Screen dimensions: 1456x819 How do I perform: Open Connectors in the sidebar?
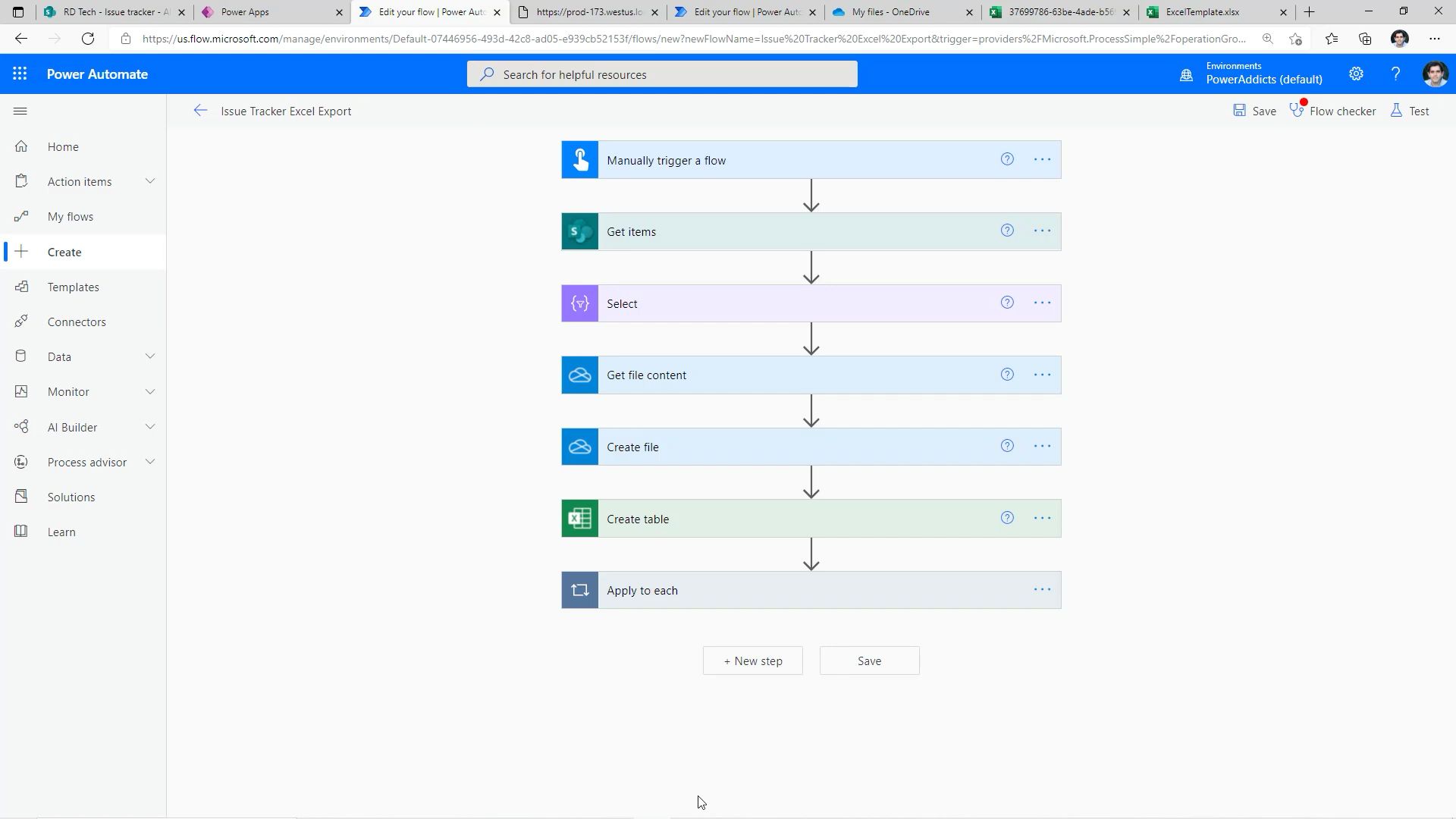[x=83, y=322]
